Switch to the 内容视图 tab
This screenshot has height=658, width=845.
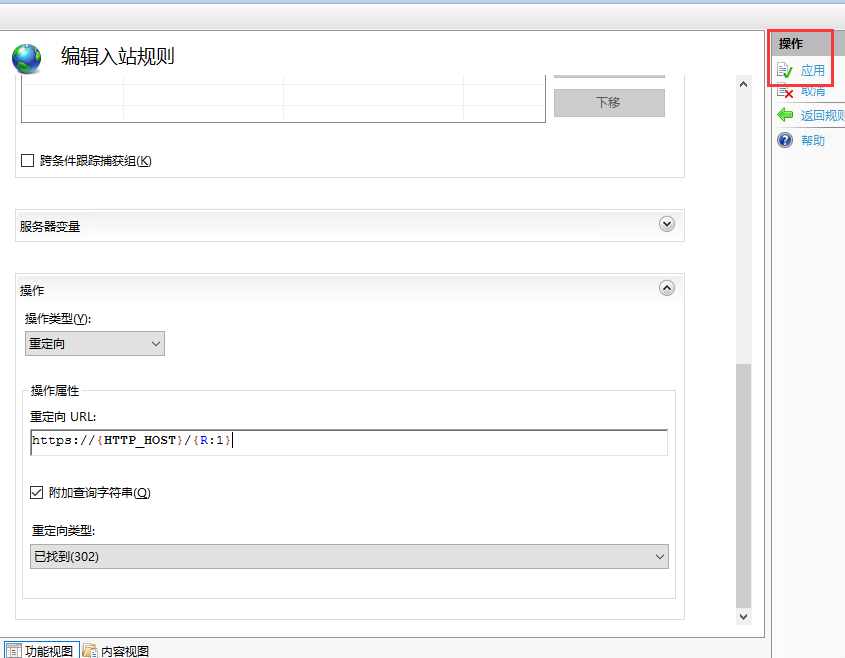pyautogui.click(x=116, y=650)
